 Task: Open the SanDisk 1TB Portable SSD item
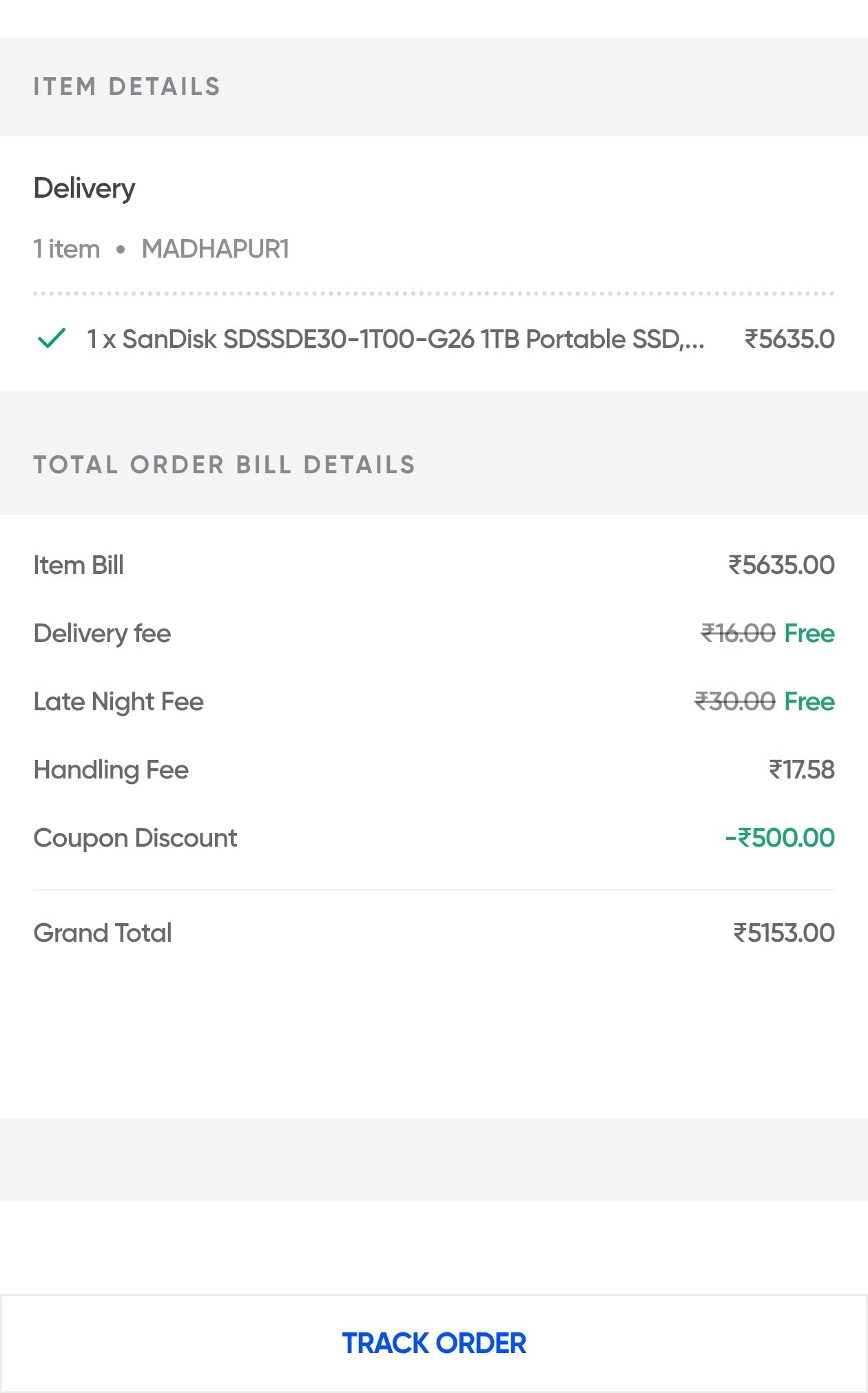pos(395,339)
